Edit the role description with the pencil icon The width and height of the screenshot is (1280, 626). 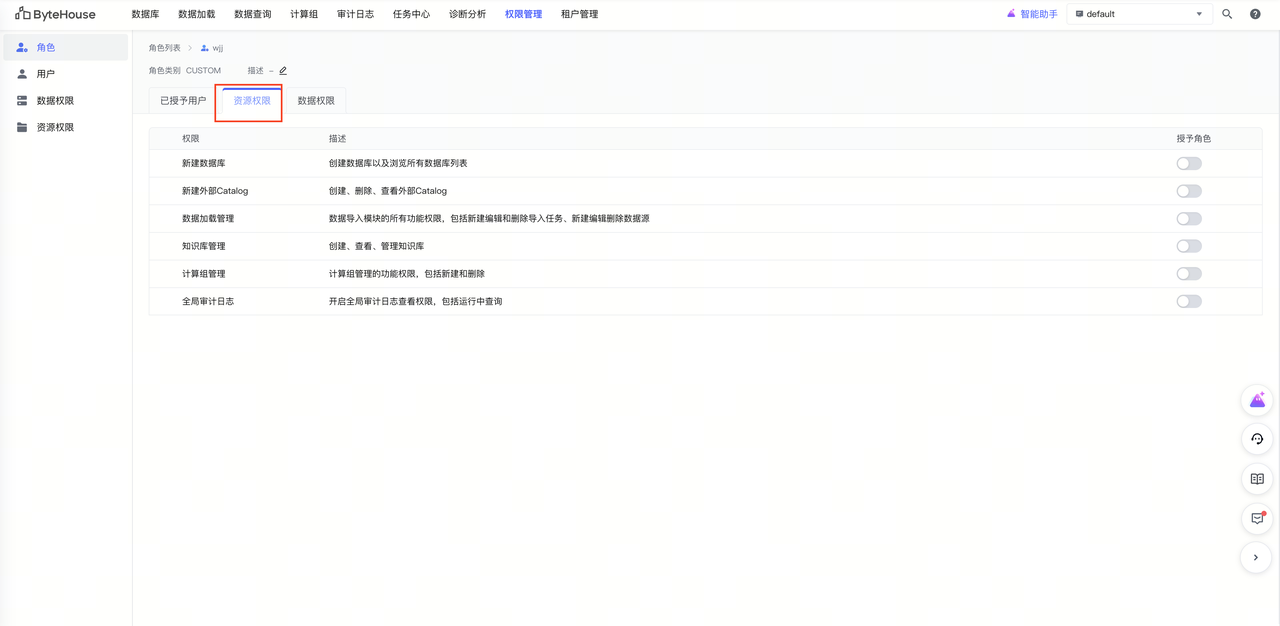tap(283, 71)
